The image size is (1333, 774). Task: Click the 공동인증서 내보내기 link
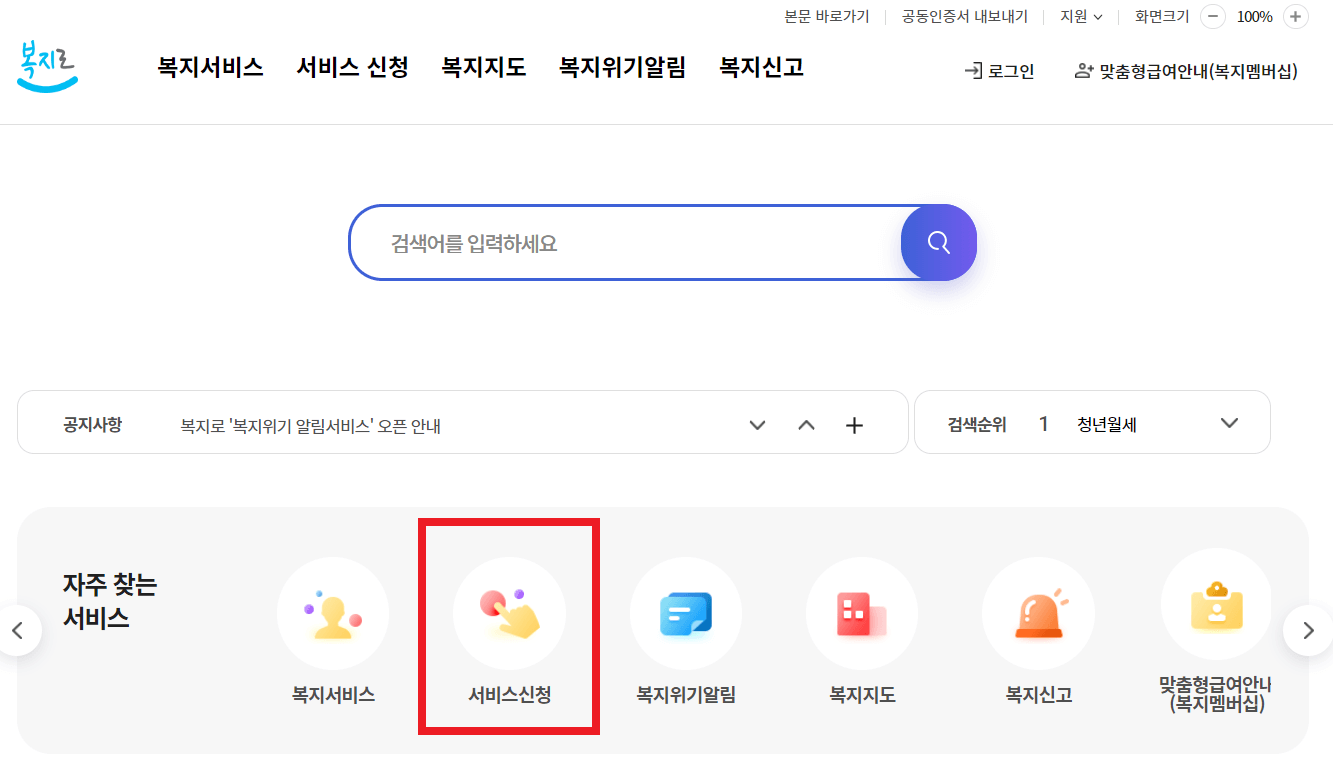(963, 17)
